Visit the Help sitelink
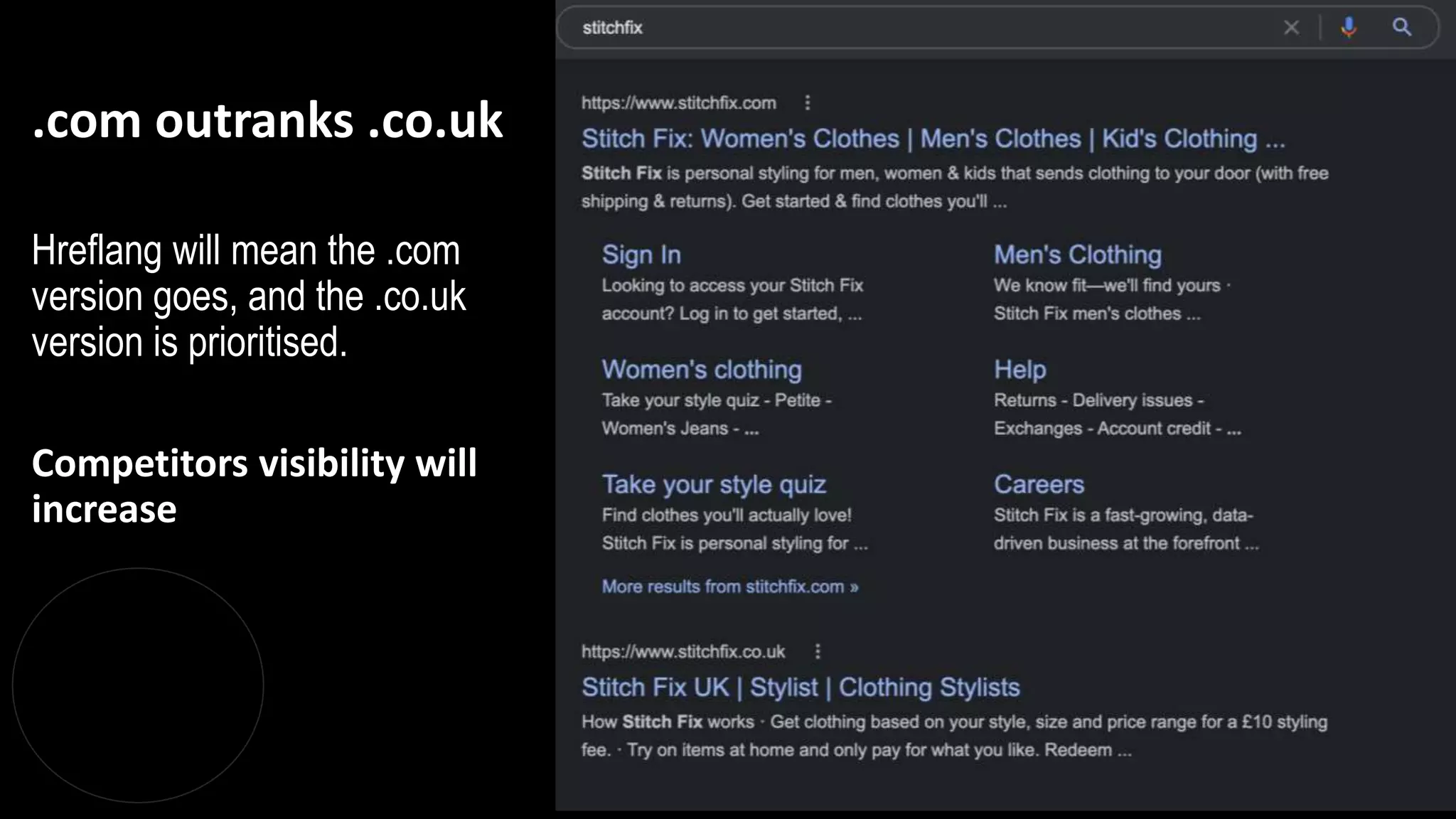The image size is (1456, 819). pos(1020,370)
